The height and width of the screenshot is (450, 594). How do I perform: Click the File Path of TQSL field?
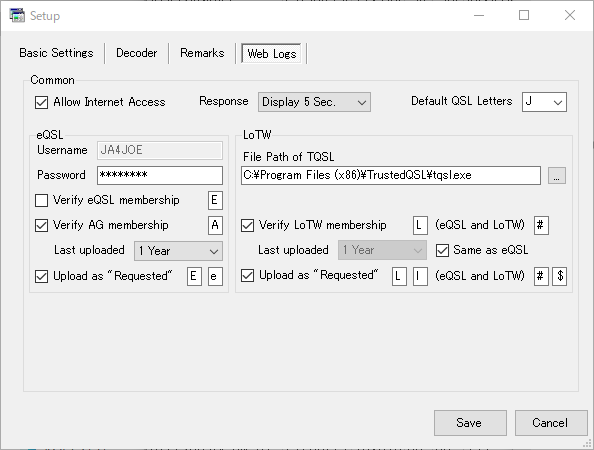coord(391,175)
